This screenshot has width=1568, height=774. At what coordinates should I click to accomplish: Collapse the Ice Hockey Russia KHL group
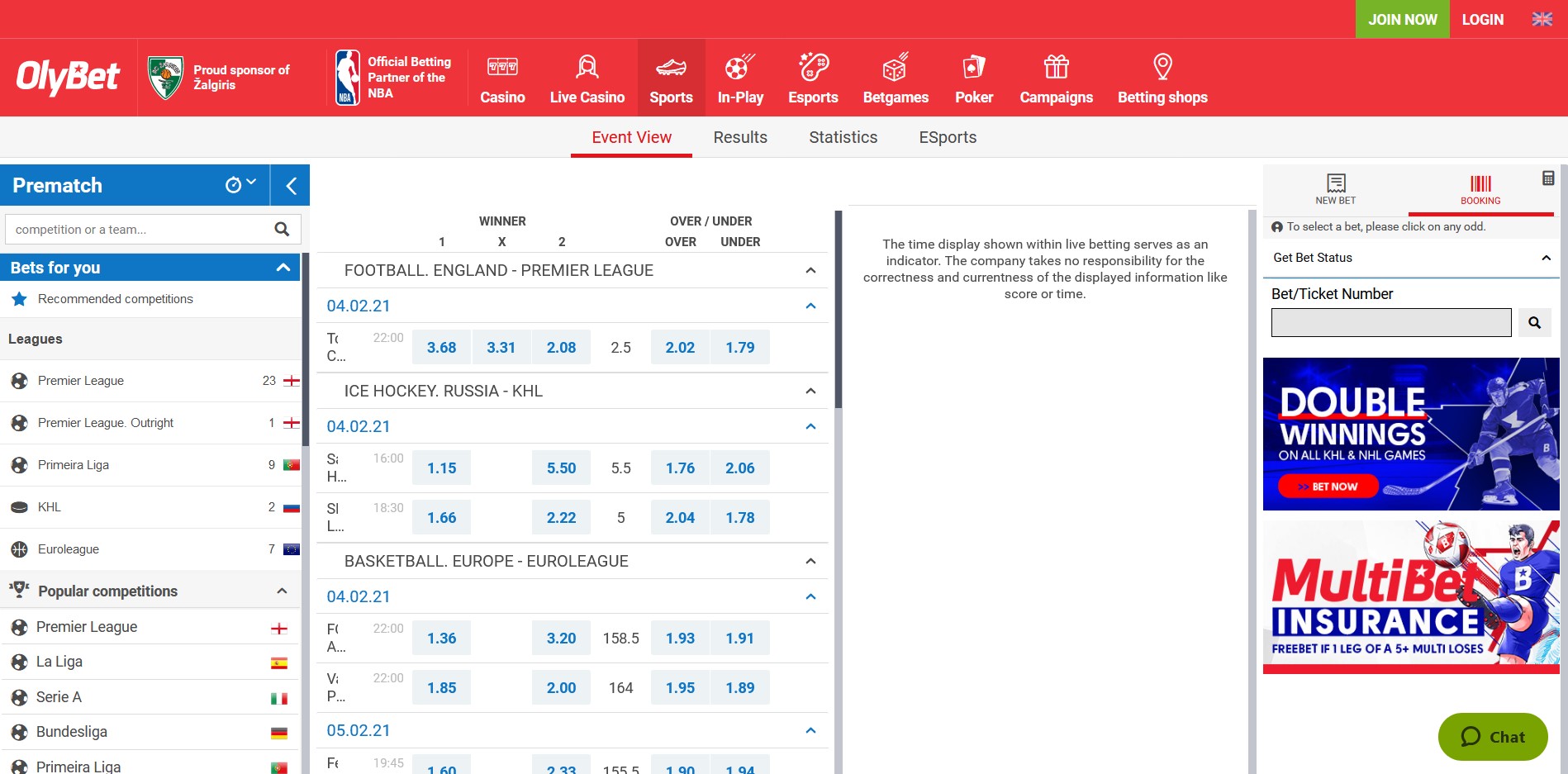810,391
